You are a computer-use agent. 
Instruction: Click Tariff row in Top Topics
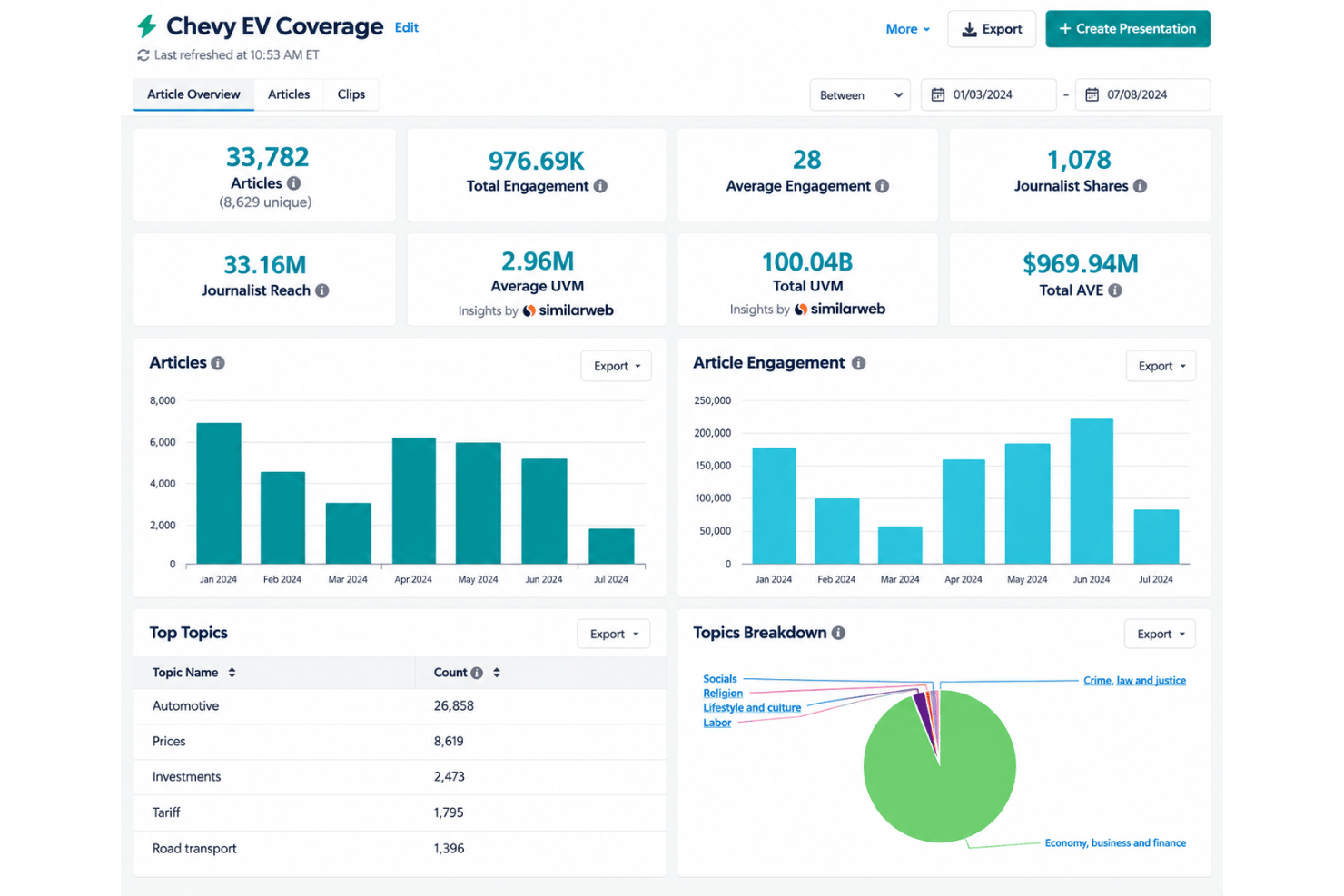coord(400,812)
